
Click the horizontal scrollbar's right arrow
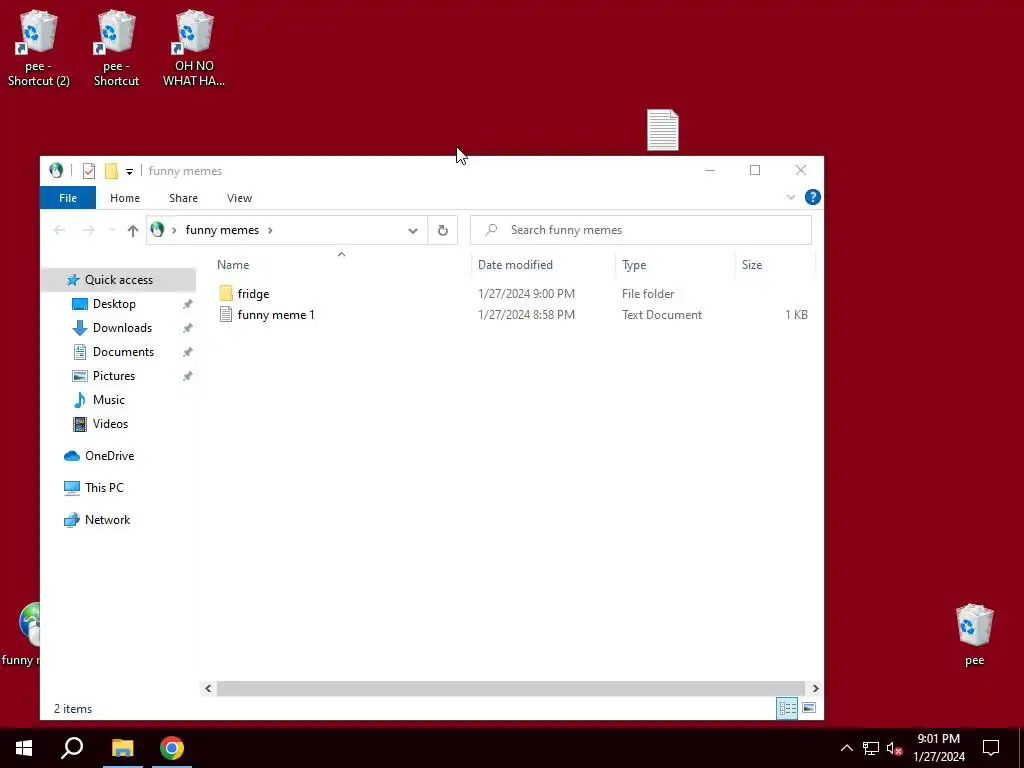tap(815, 688)
